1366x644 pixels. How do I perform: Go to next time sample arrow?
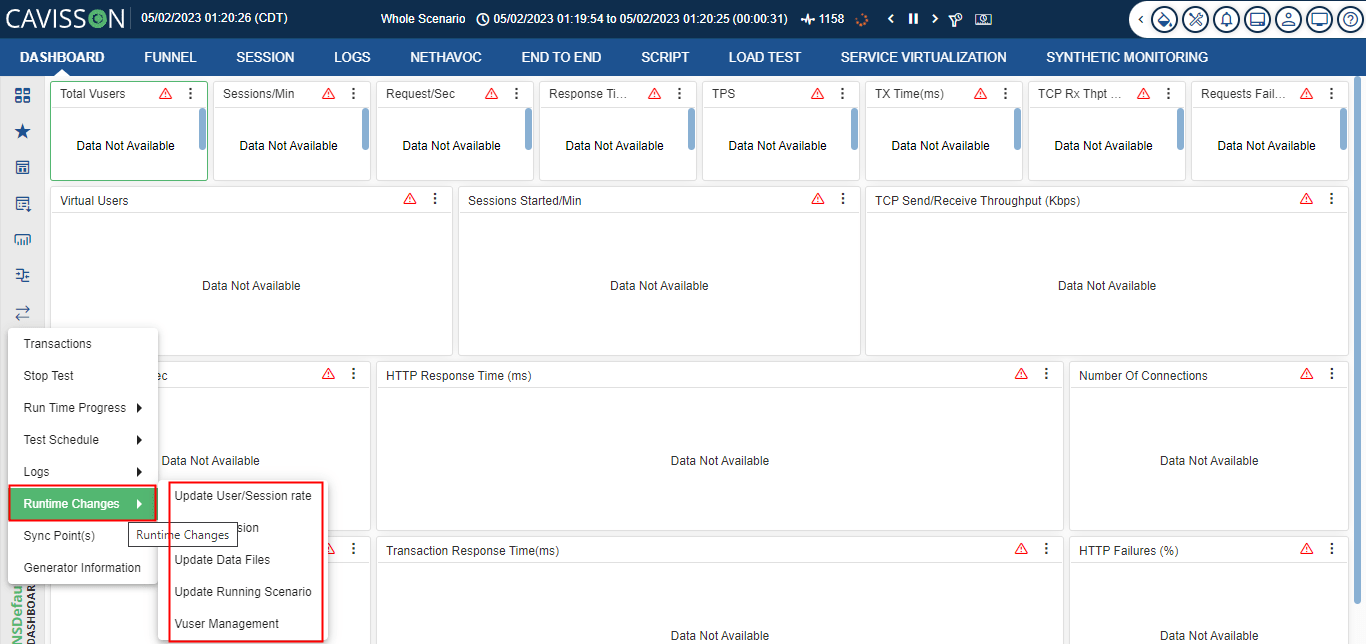click(935, 19)
